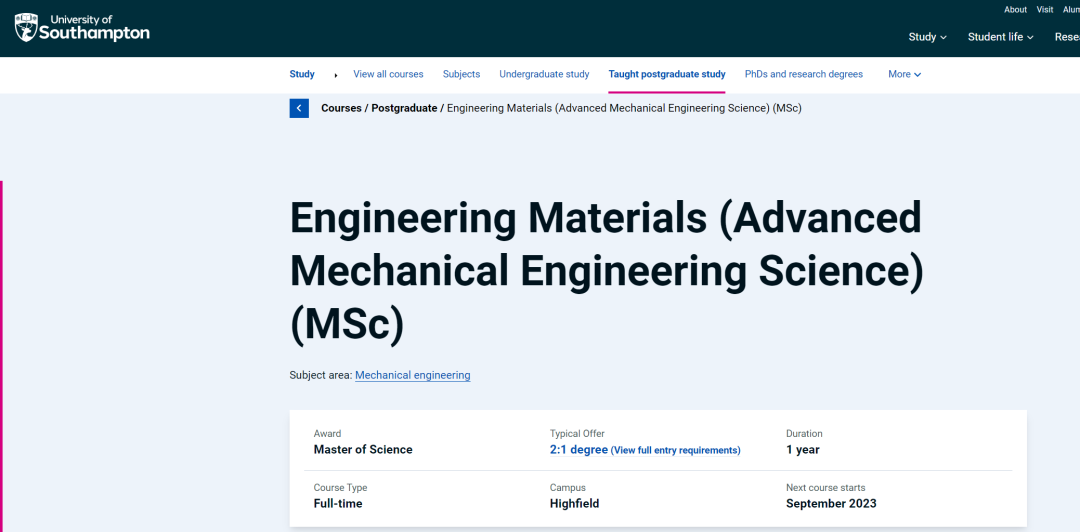Go to the Subjects nav item

461,74
